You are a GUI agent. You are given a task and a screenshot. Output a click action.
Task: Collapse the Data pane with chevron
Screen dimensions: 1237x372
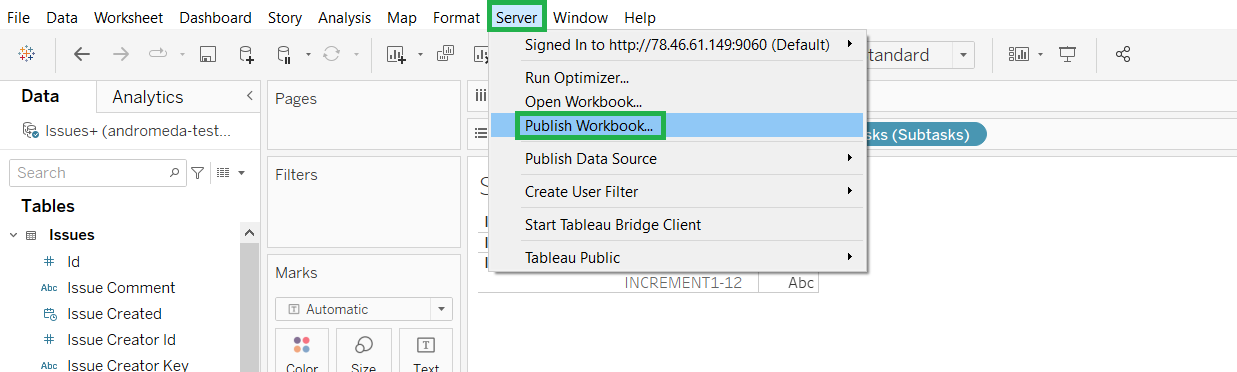249,96
